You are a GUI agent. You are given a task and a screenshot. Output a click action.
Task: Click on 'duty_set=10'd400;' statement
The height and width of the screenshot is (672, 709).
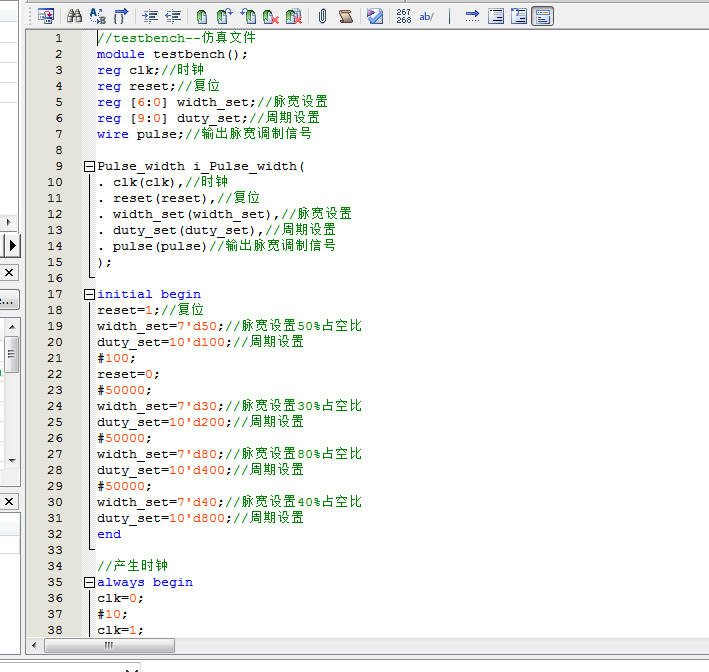pos(165,470)
